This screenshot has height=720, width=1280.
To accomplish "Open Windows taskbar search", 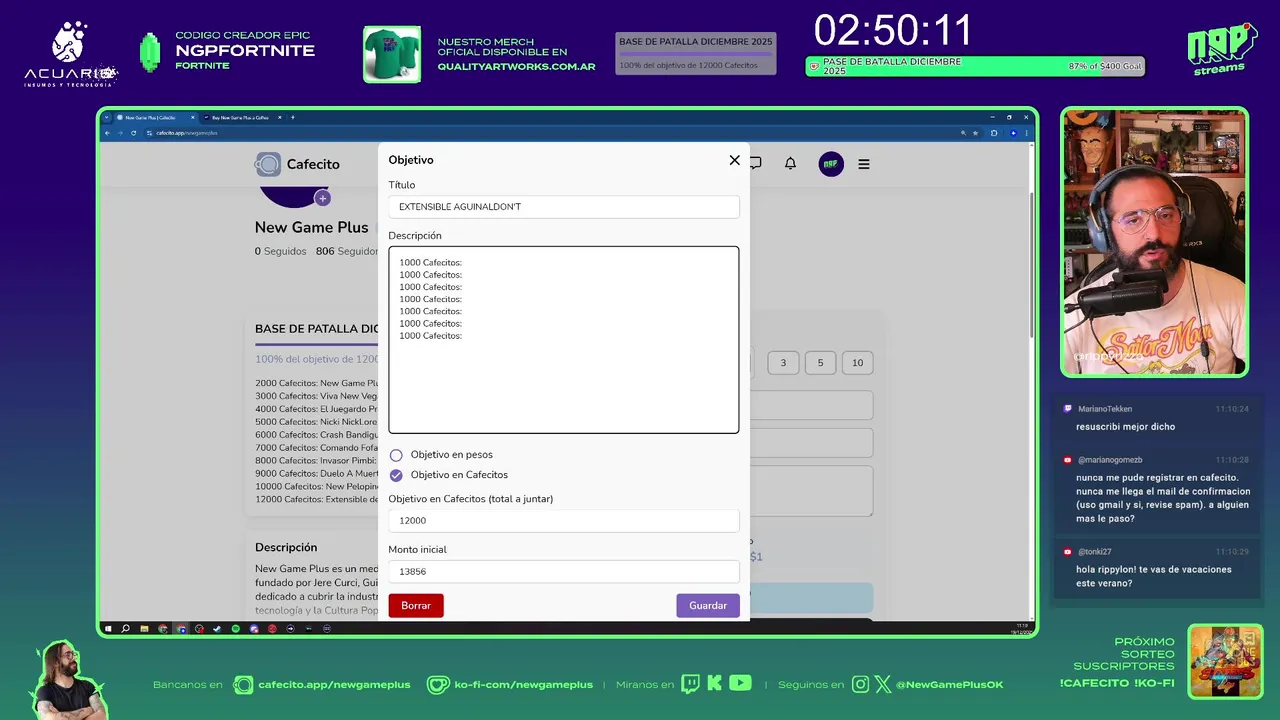I will pyautogui.click(x=125, y=629).
